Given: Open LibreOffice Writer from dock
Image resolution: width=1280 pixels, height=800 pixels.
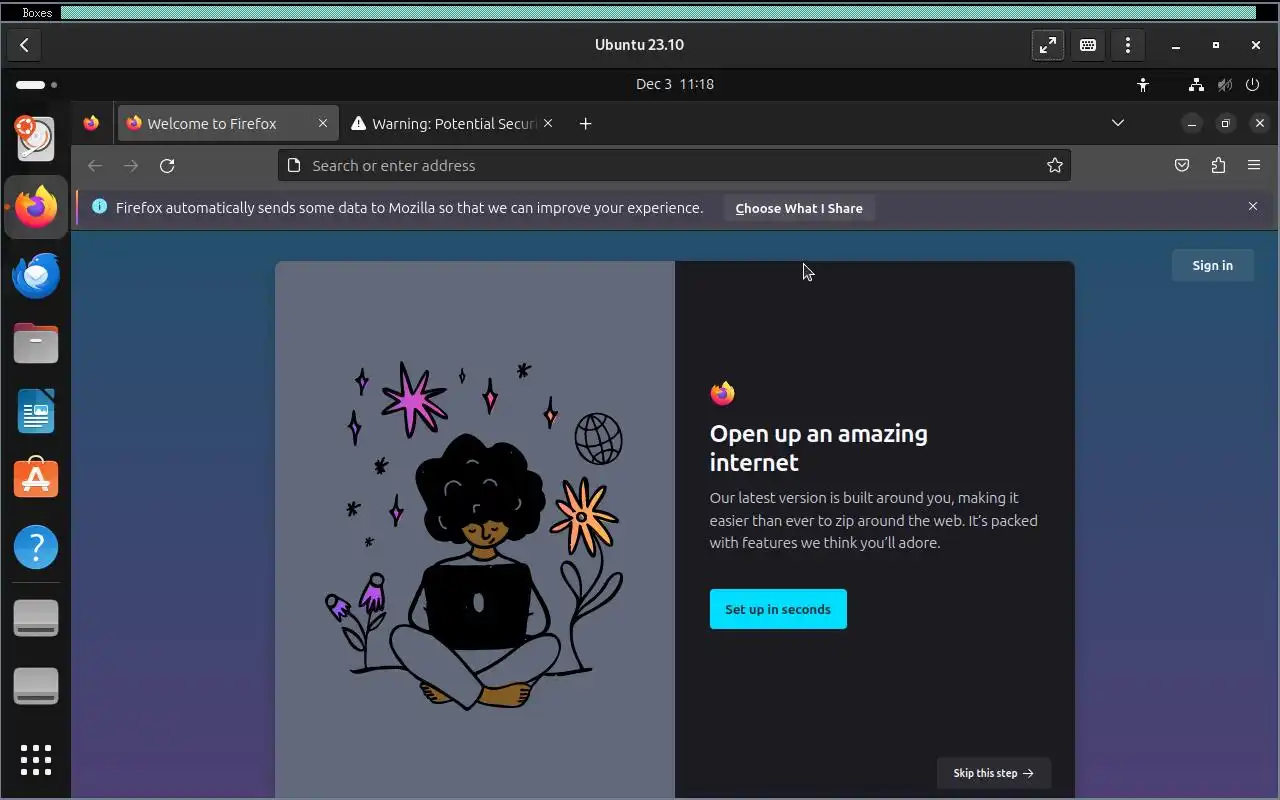Looking at the screenshot, I should 36,411.
